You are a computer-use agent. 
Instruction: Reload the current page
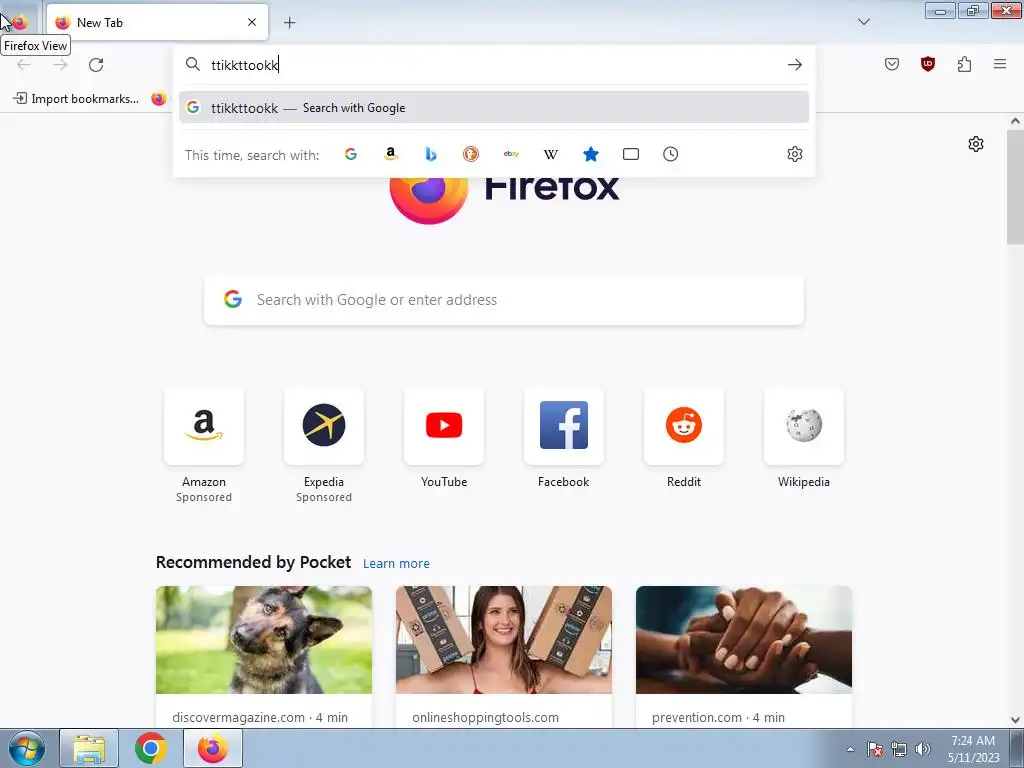tap(96, 65)
